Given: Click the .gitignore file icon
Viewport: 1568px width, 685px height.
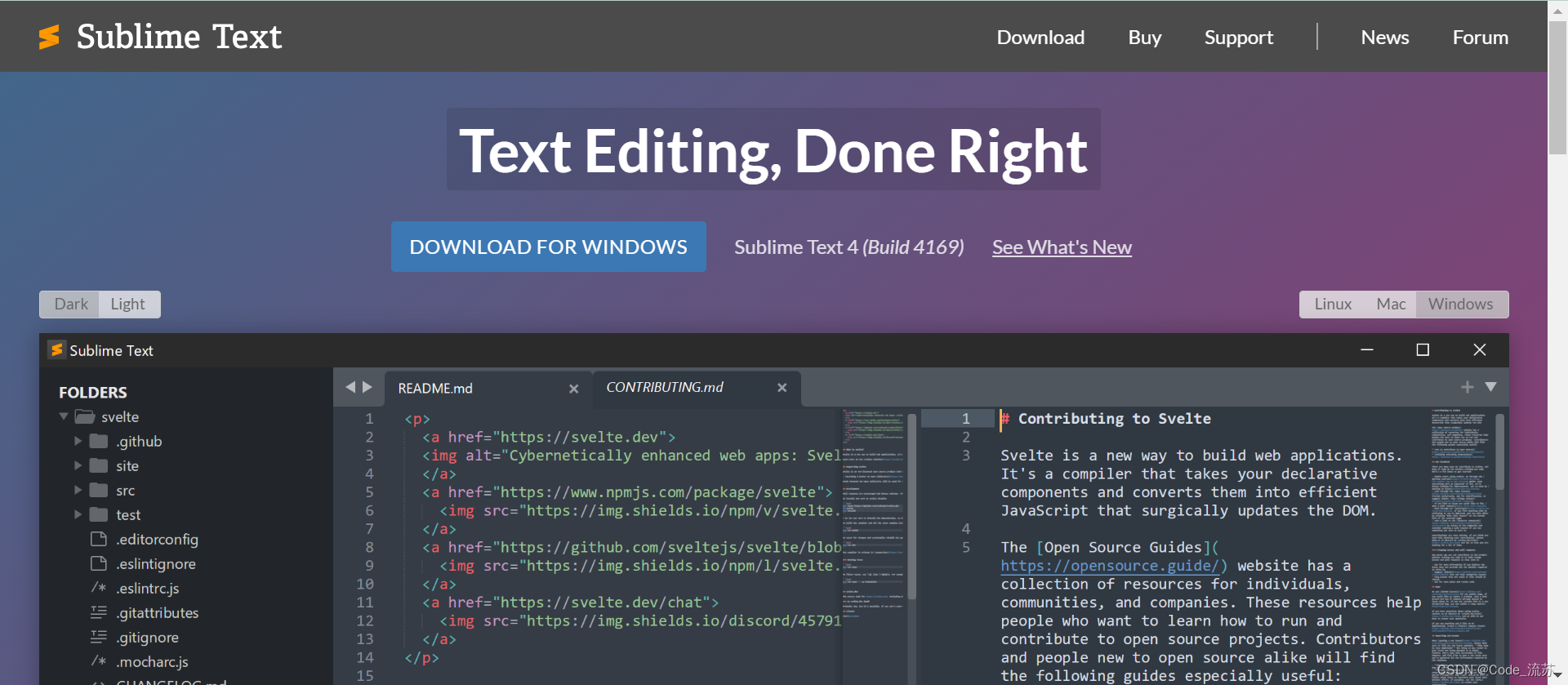Looking at the screenshot, I should click(99, 637).
